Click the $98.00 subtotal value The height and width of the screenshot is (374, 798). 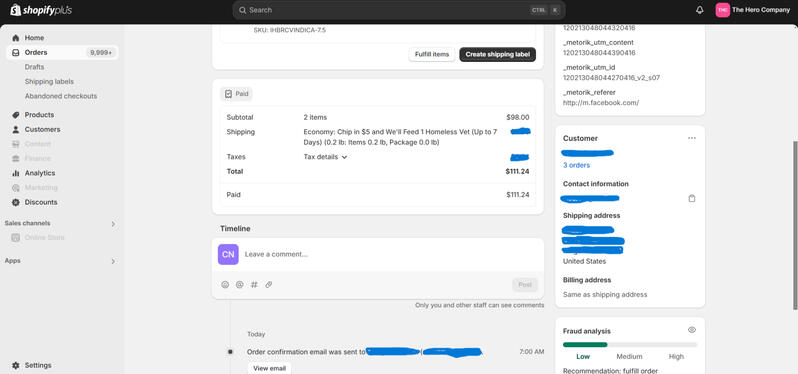click(518, 118)
